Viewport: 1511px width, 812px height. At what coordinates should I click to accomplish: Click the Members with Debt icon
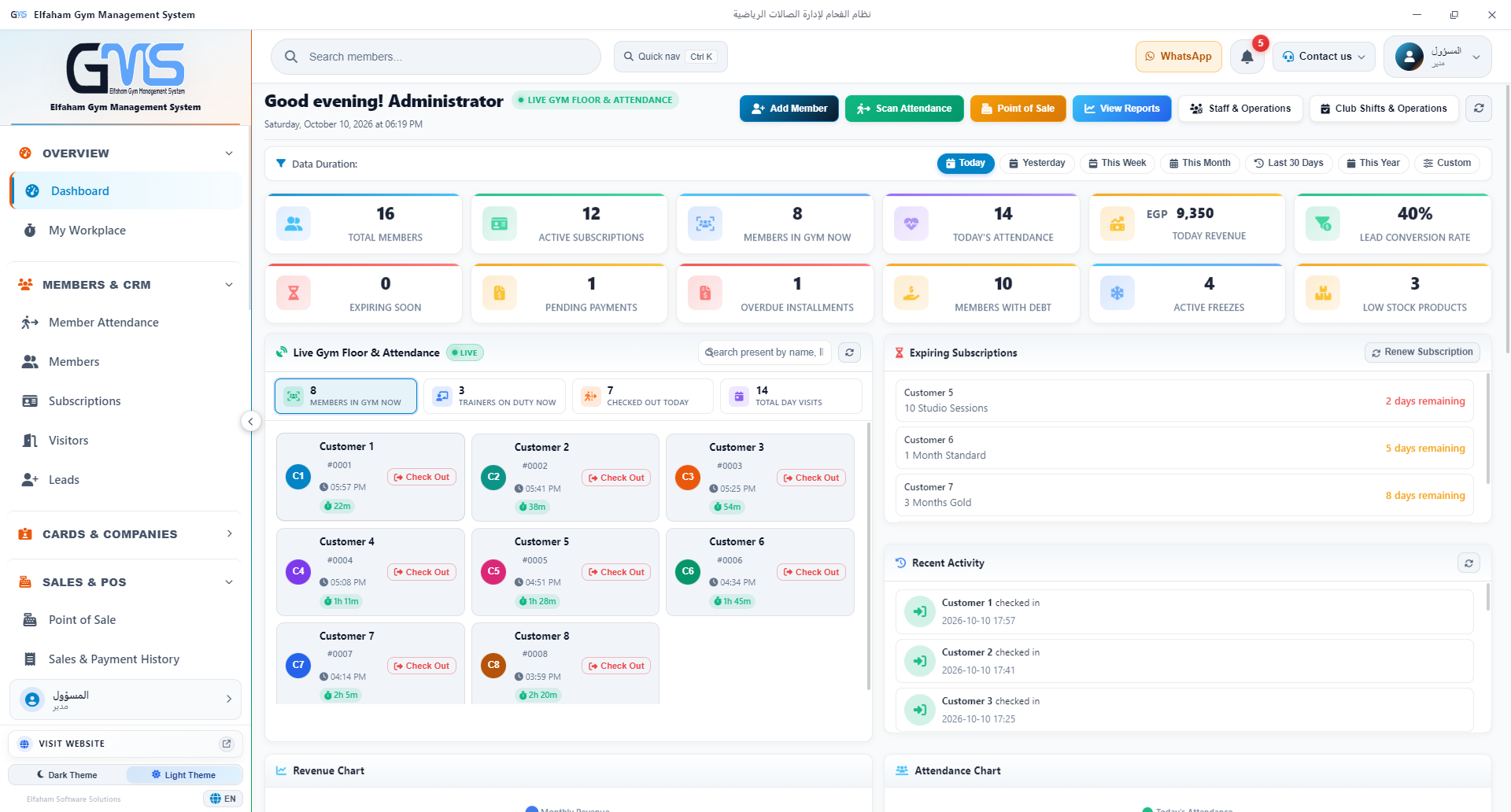point(911,293)
